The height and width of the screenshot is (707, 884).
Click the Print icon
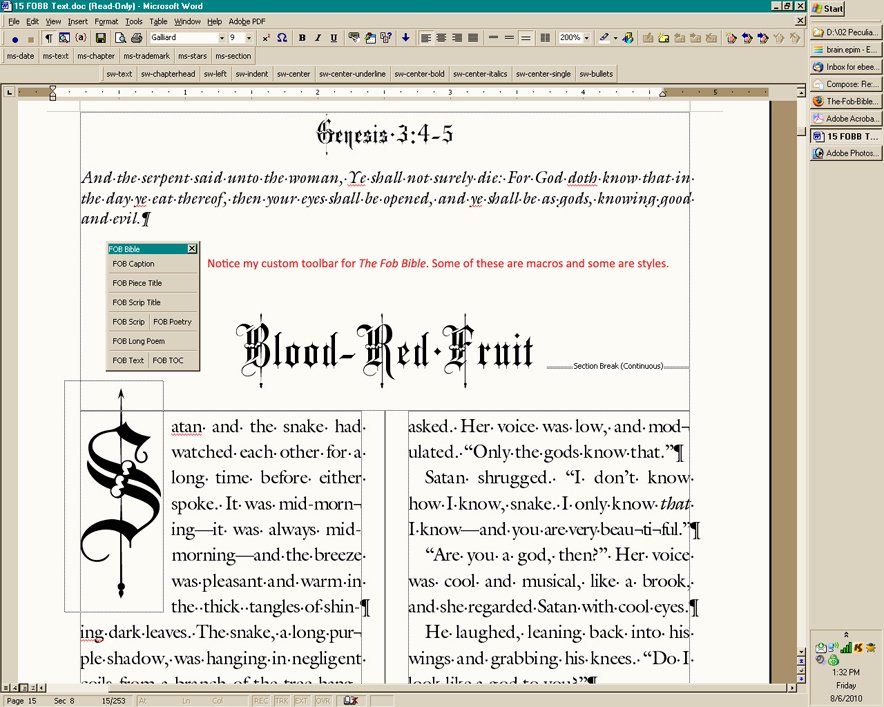pyautogui.click(x=136, y=38)
